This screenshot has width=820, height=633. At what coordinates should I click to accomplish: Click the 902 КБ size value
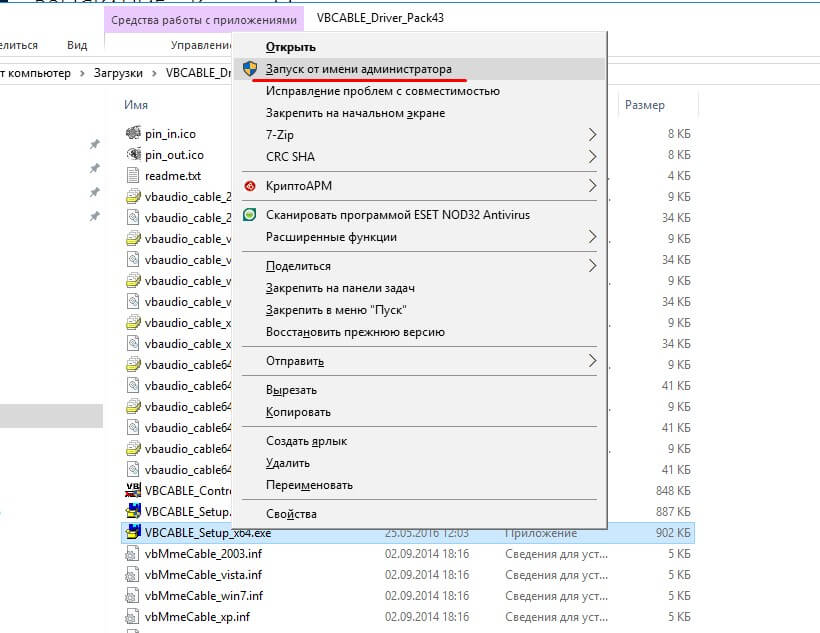(x=673, y=533)
